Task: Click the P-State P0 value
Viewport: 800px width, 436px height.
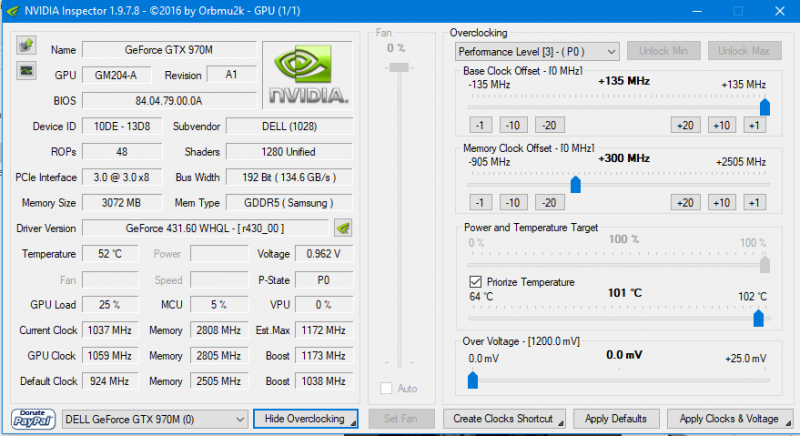Action: [x=323, y=280]
